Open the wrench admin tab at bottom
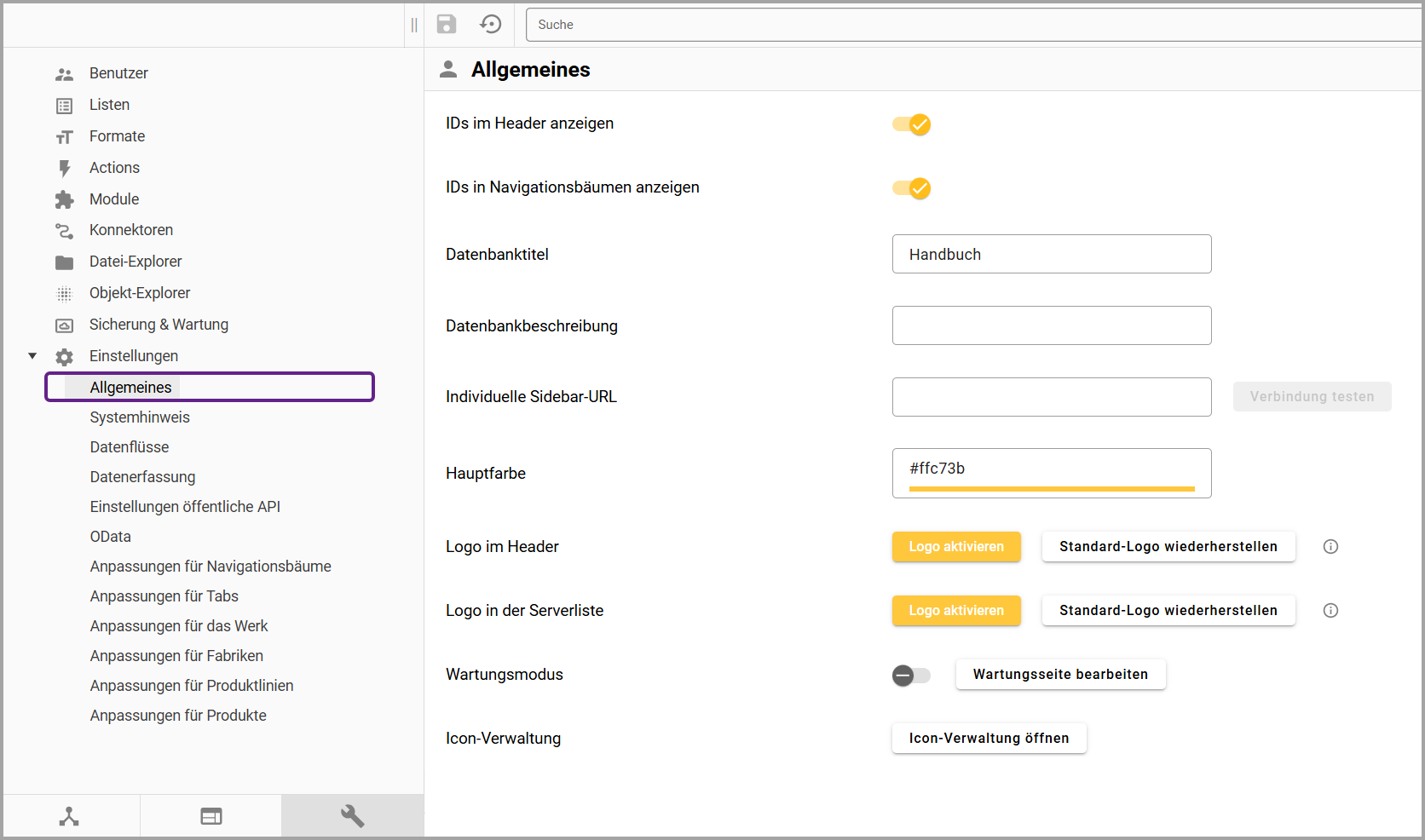The image size is (1425, 840). [352, 816]
